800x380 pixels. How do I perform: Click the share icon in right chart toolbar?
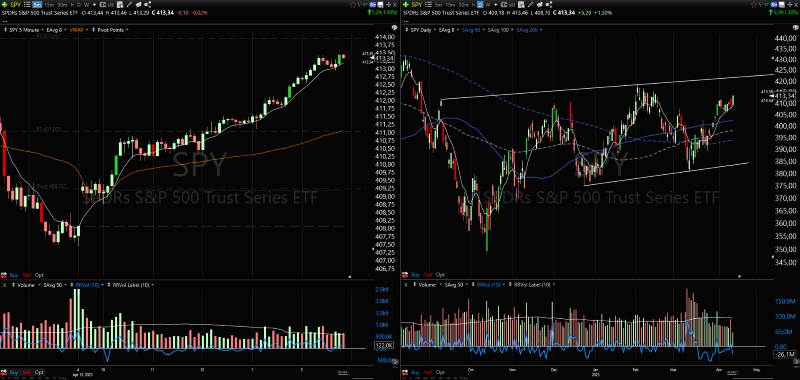549,5
